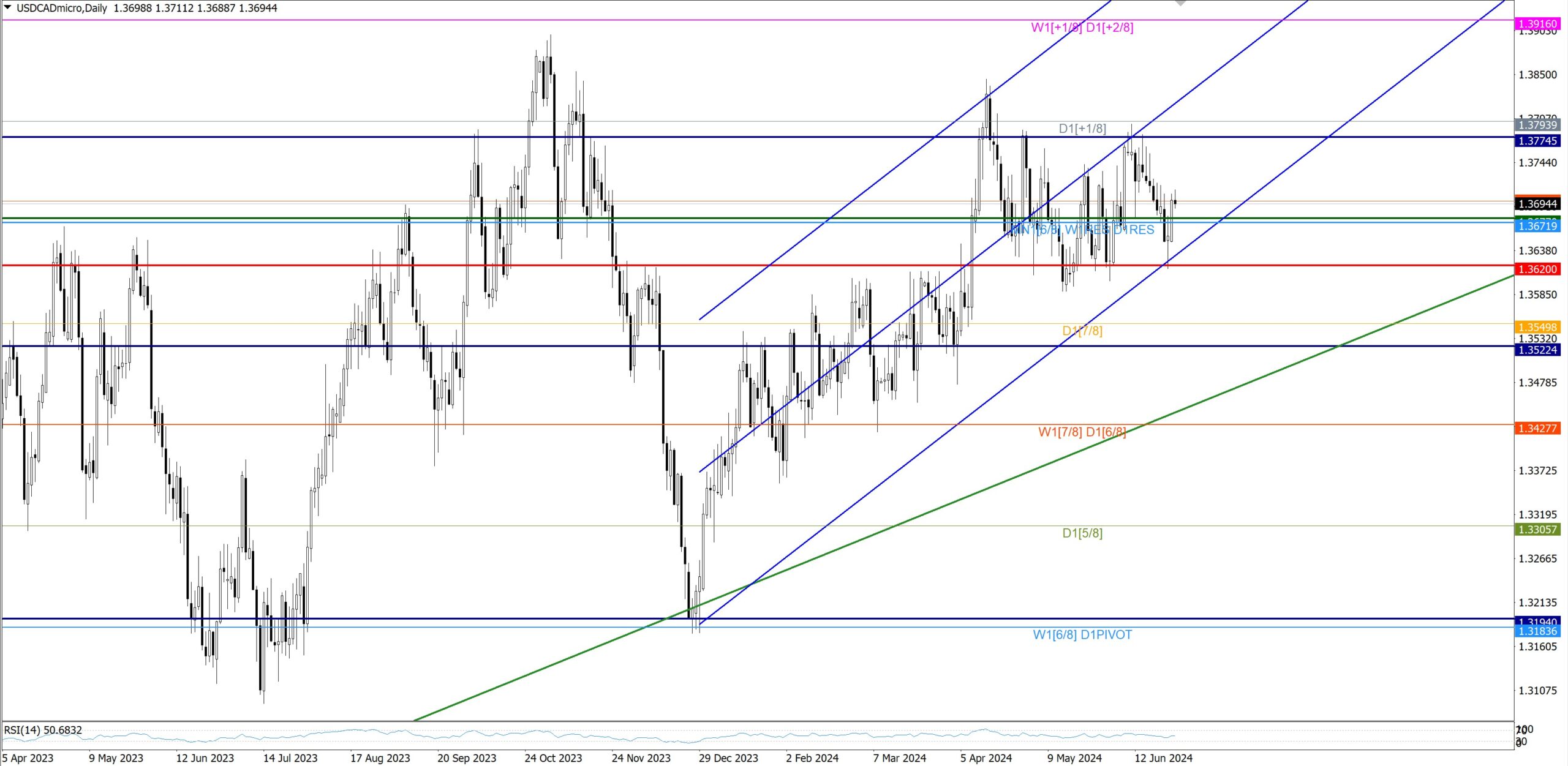Select the green D1[5/8] label
This screenshot has height=766, width=1568.
click(1082, 533)
